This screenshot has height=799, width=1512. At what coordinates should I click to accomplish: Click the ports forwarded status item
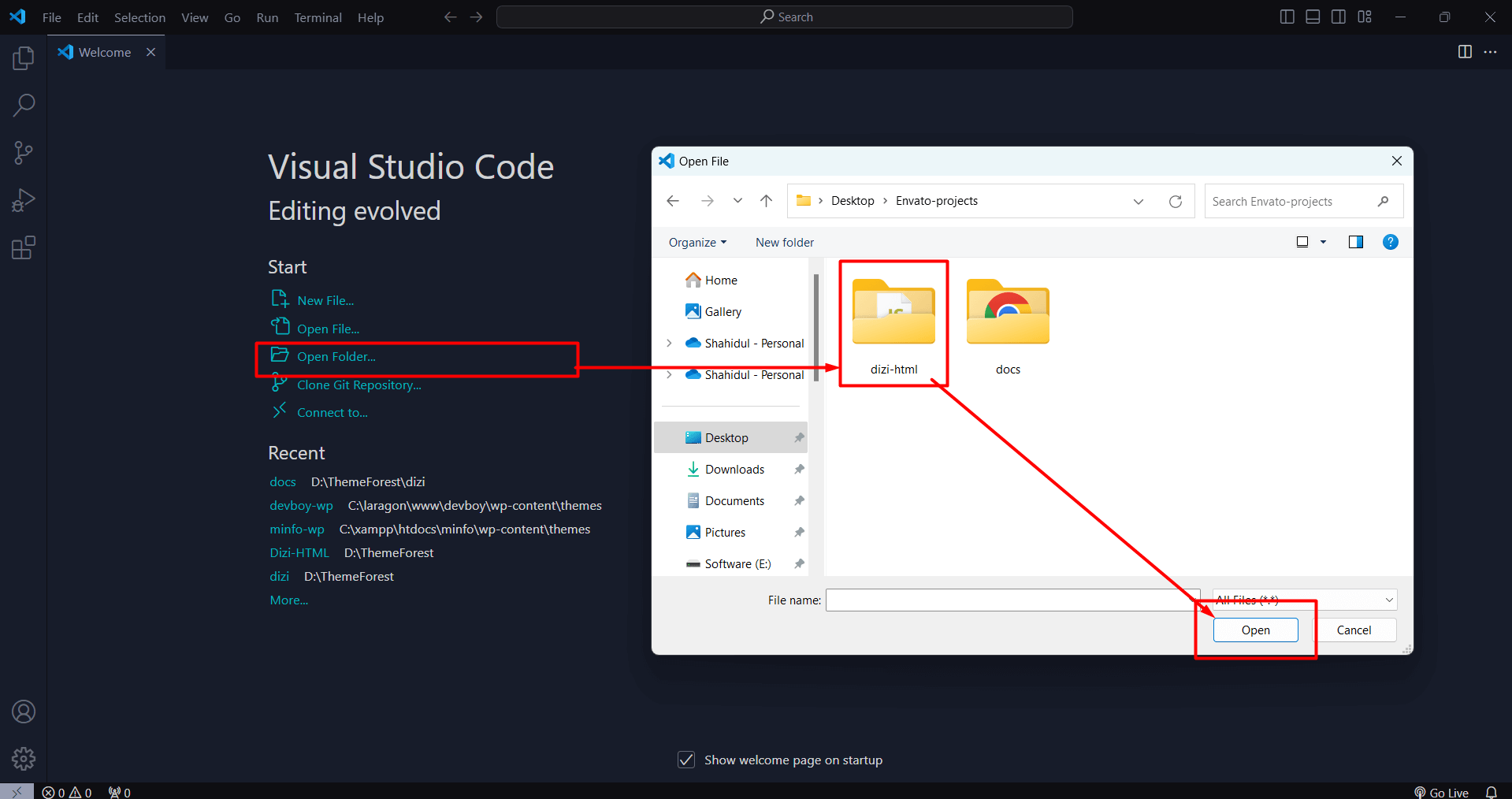(120, 792)
